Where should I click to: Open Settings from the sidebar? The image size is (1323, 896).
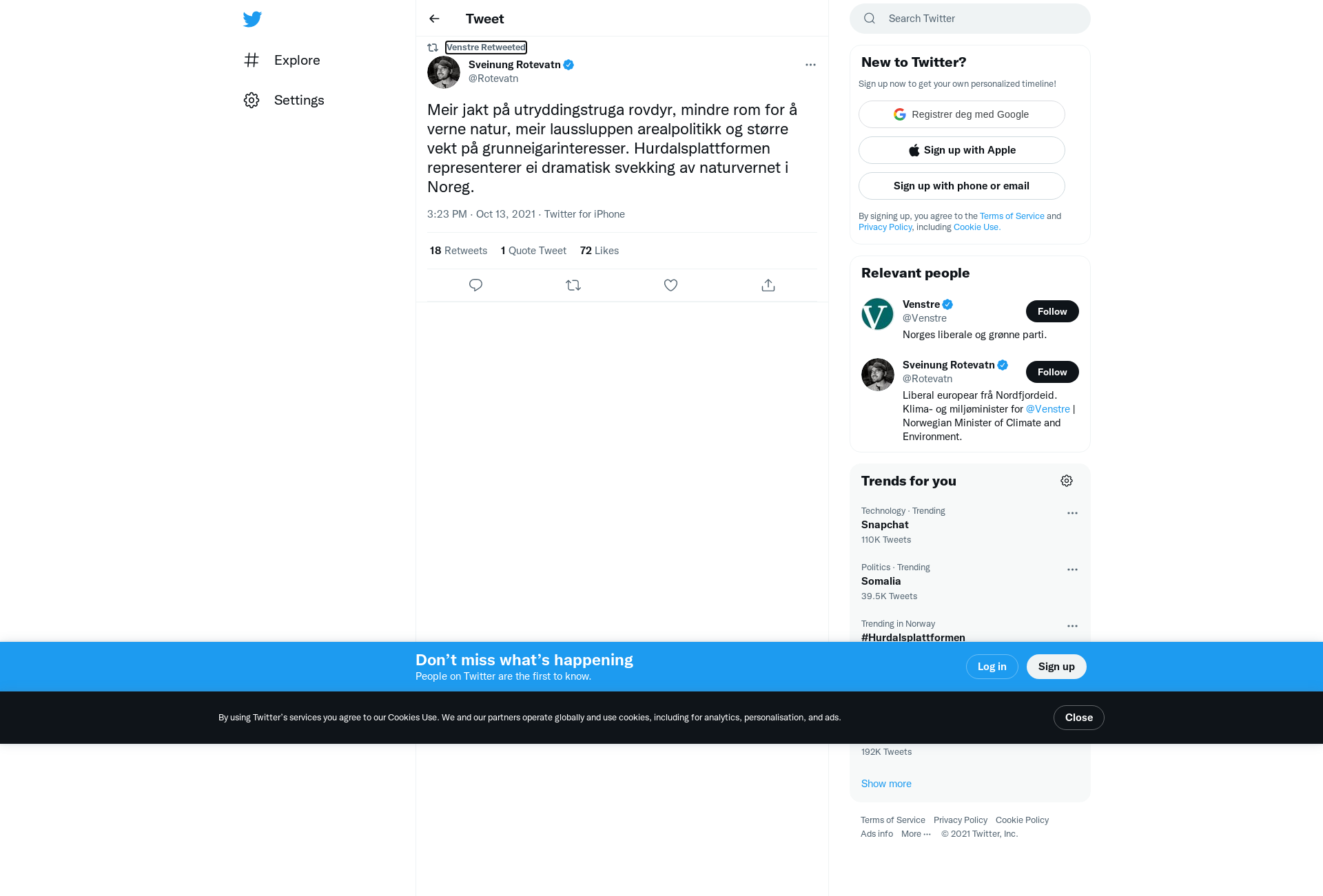(x=284, y=100)
